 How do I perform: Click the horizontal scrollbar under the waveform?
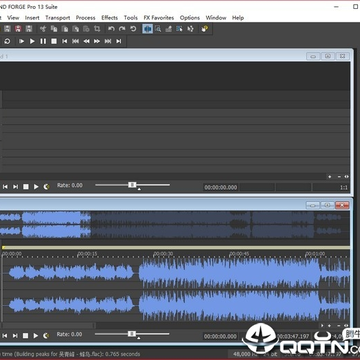tap(47, 325)
